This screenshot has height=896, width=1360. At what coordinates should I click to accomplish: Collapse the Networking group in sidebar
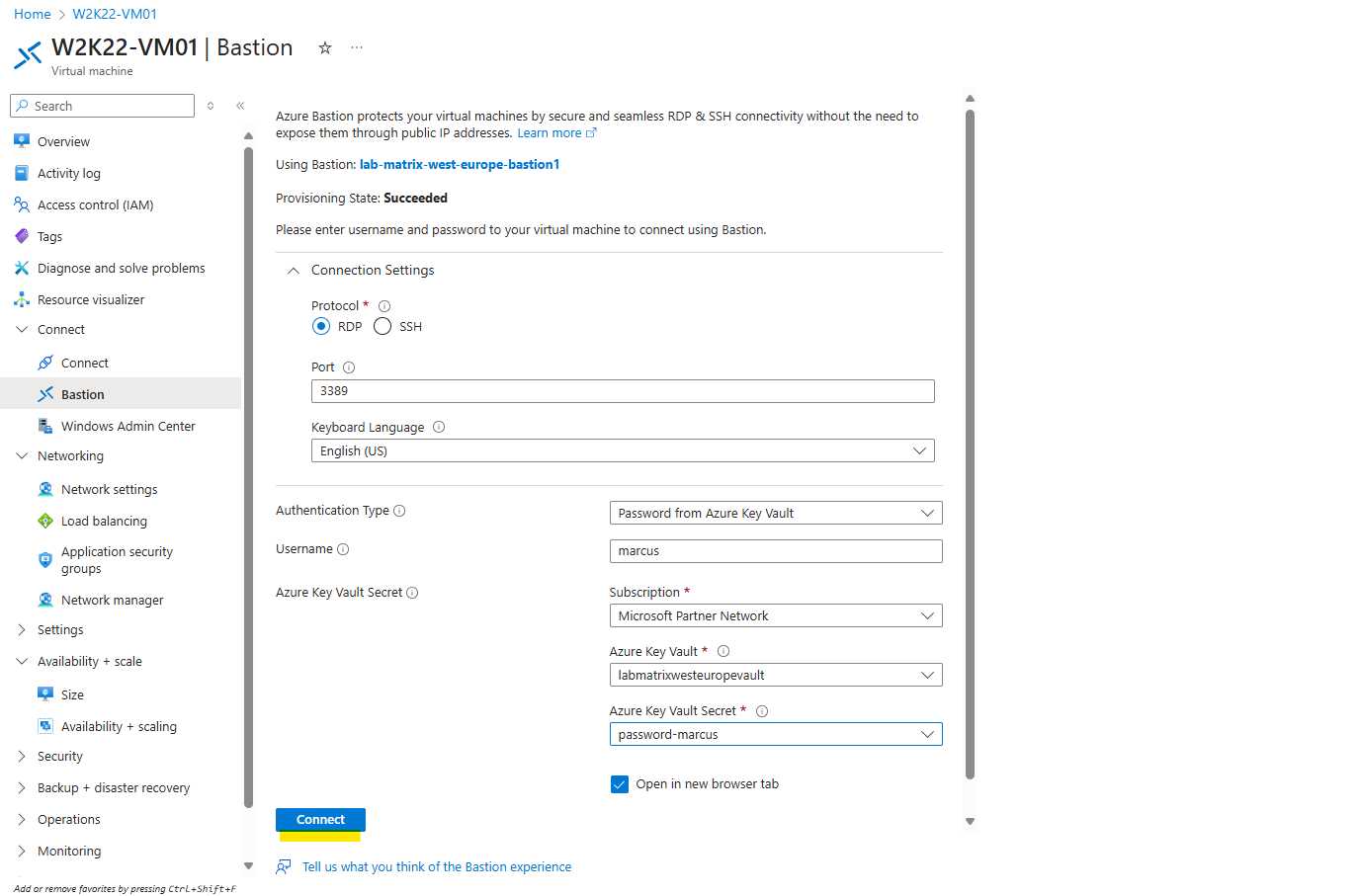click(22, 455)
